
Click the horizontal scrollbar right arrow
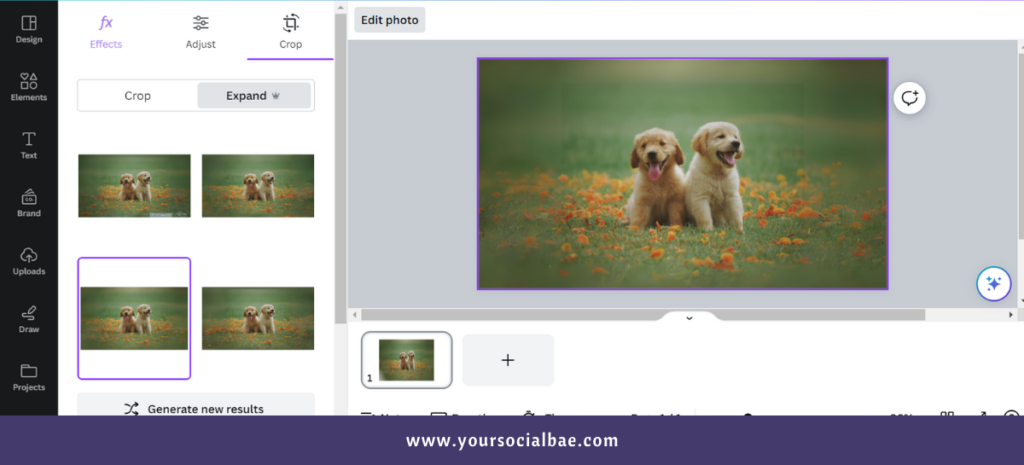point(1011,315)
